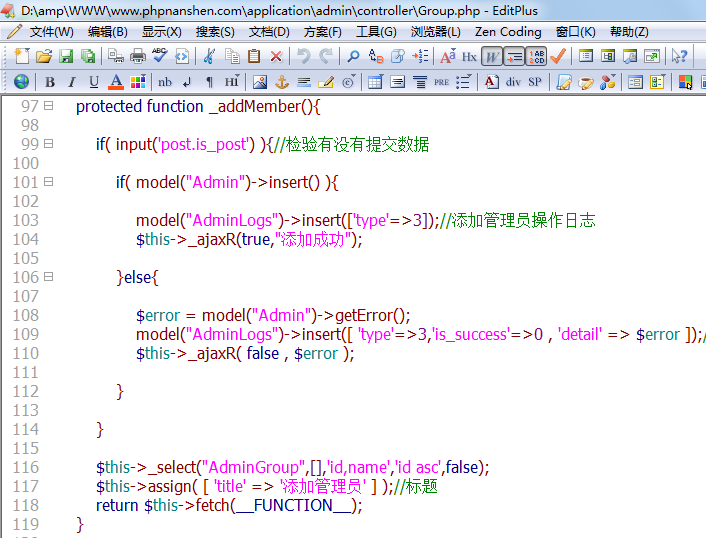706x538 pixels.
Task: Click the Print icon
Action: (x=138, y=56)
